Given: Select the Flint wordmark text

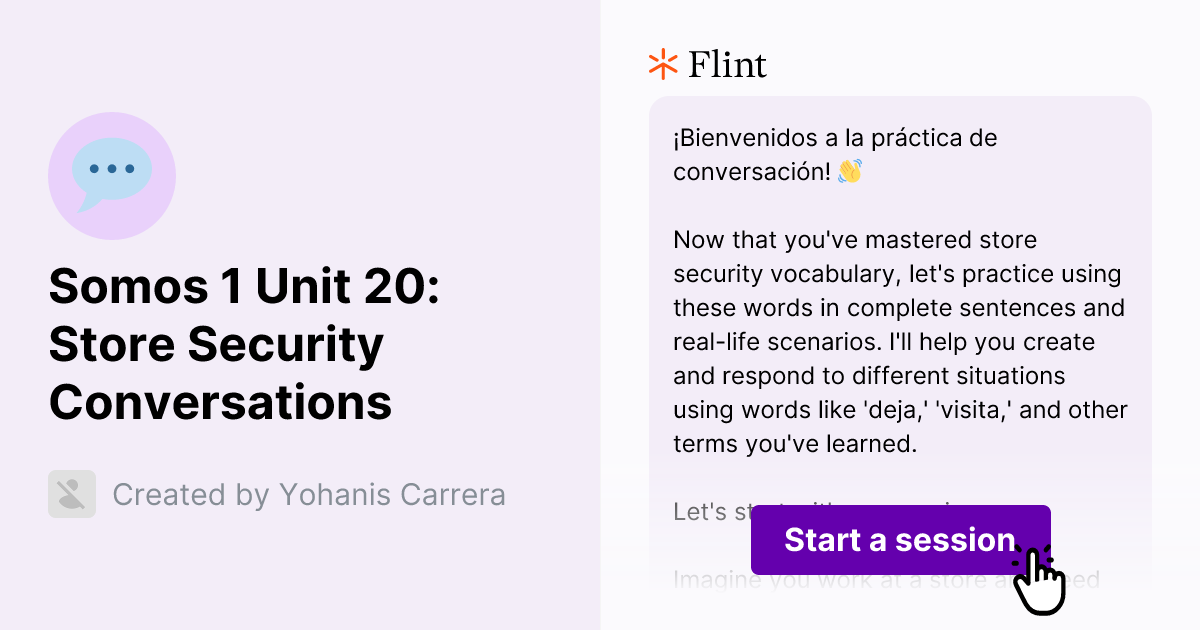Looking at the screenshot, I should point(726,64).
